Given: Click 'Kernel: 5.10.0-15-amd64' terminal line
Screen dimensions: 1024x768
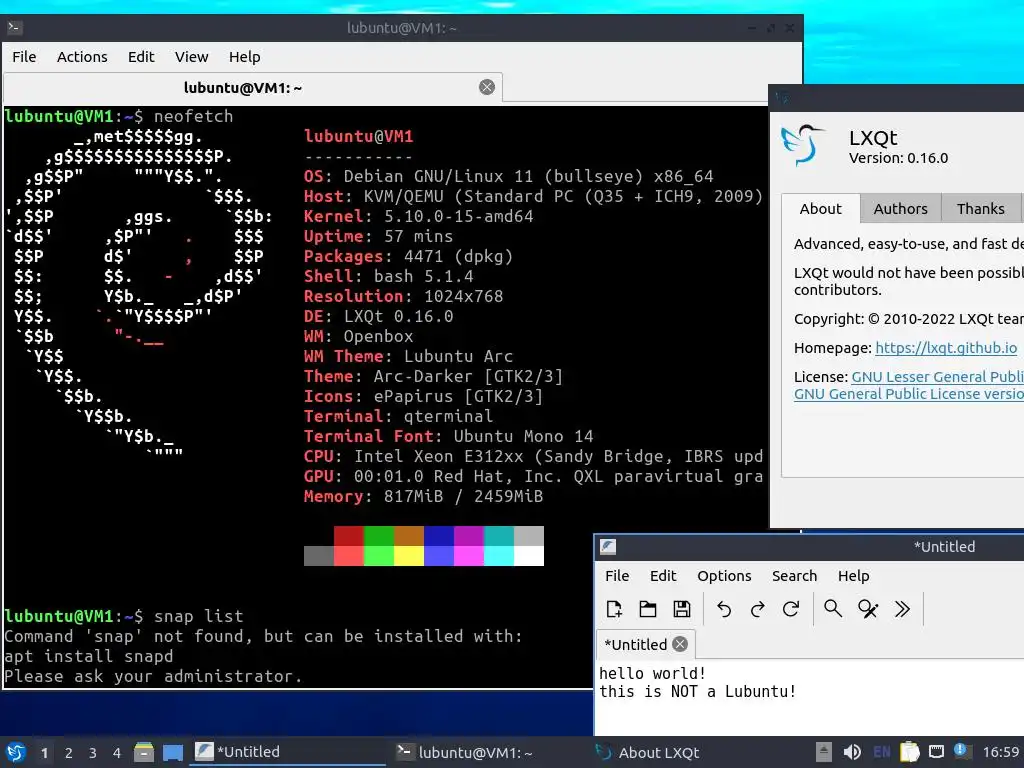Looking at the screenshot, I should tap(419, 216).
